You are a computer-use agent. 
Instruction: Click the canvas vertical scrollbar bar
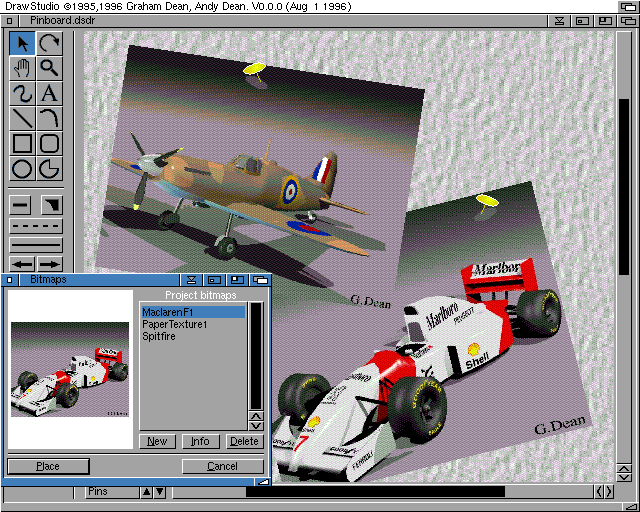pos(624,187)
